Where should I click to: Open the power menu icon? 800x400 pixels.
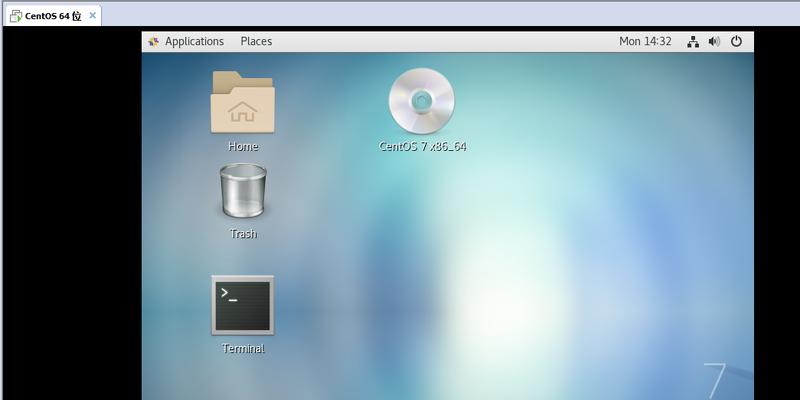click(x=736, y=41)
